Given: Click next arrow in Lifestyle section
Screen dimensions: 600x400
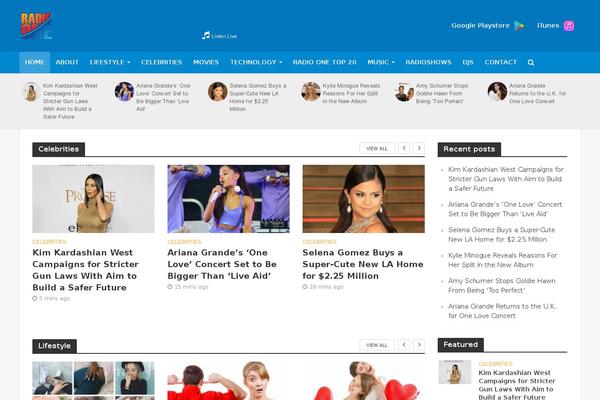Looking at the screenshot, I should tap(420, 345).
